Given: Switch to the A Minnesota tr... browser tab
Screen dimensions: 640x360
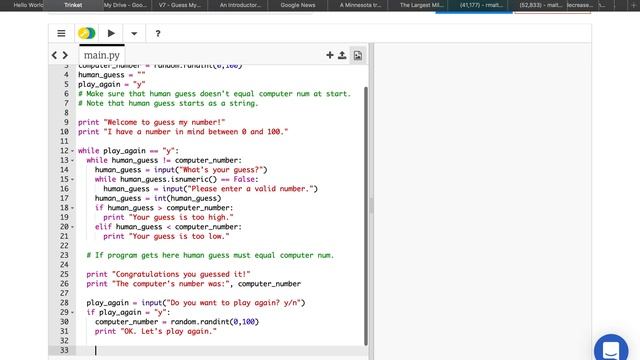Looking at the screenshot, I should 360,5.
